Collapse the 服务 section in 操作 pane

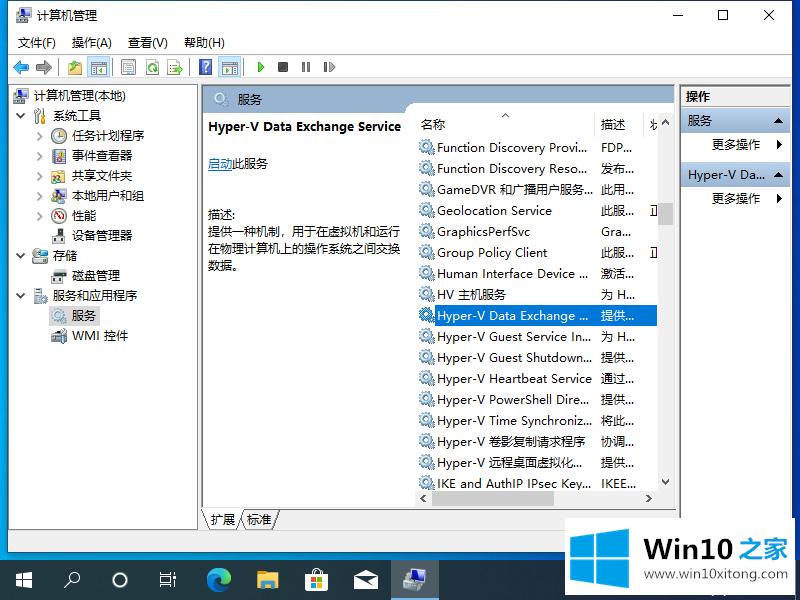(779, 121)
